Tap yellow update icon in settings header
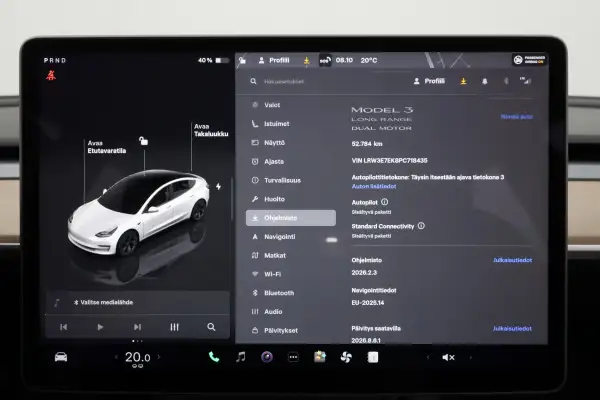 [x=463, y=81]
